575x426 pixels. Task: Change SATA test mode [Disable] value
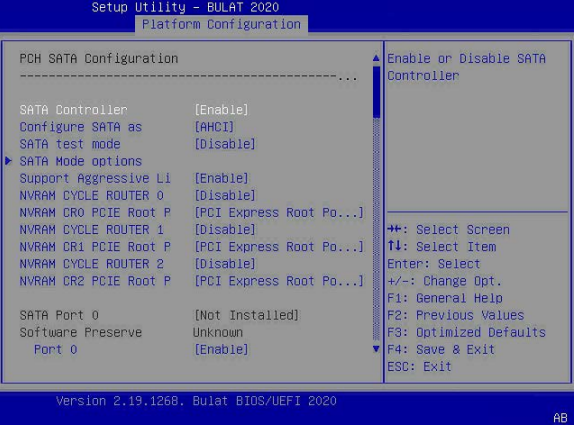coord(225,144)
